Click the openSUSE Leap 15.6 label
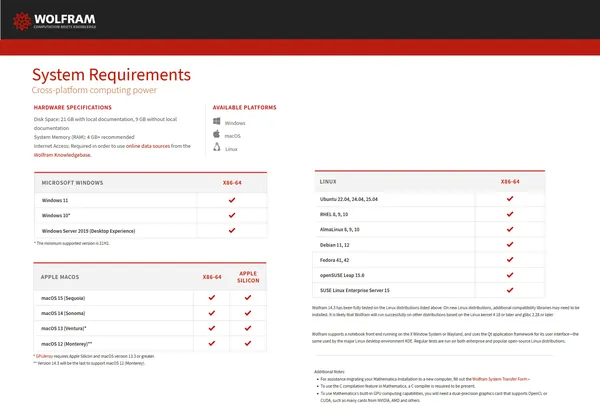This screenshot has height=419, width=600. click(342, 276)
